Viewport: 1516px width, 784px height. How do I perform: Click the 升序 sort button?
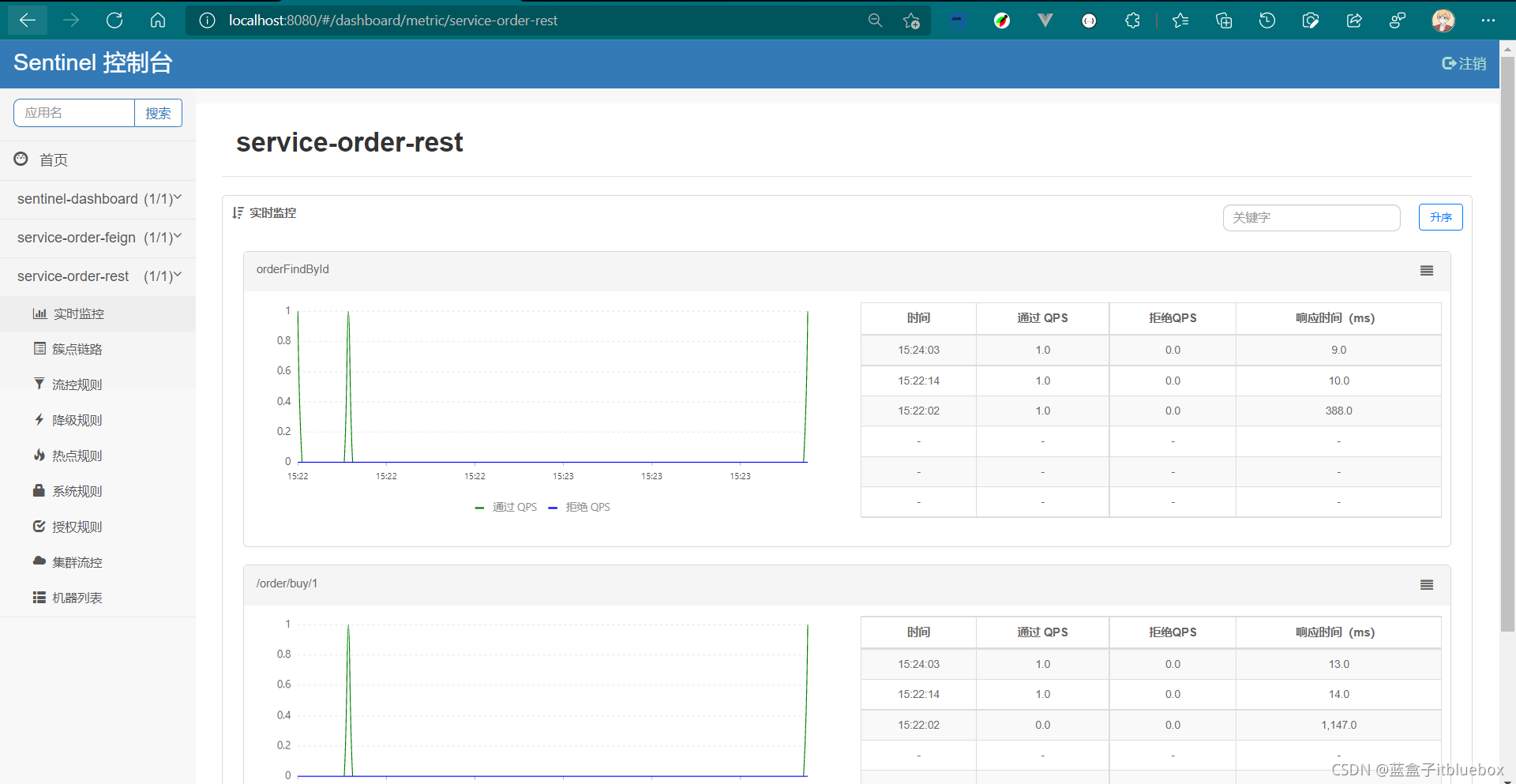coord(1440,217)
